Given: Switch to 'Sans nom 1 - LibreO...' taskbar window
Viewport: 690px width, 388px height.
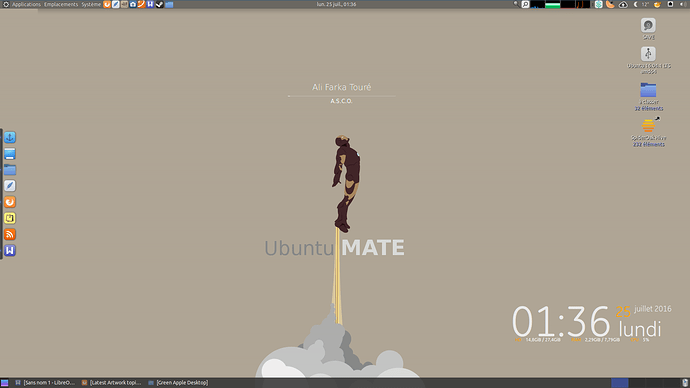Looking at the screenshot, I should (x=45, y=383).
